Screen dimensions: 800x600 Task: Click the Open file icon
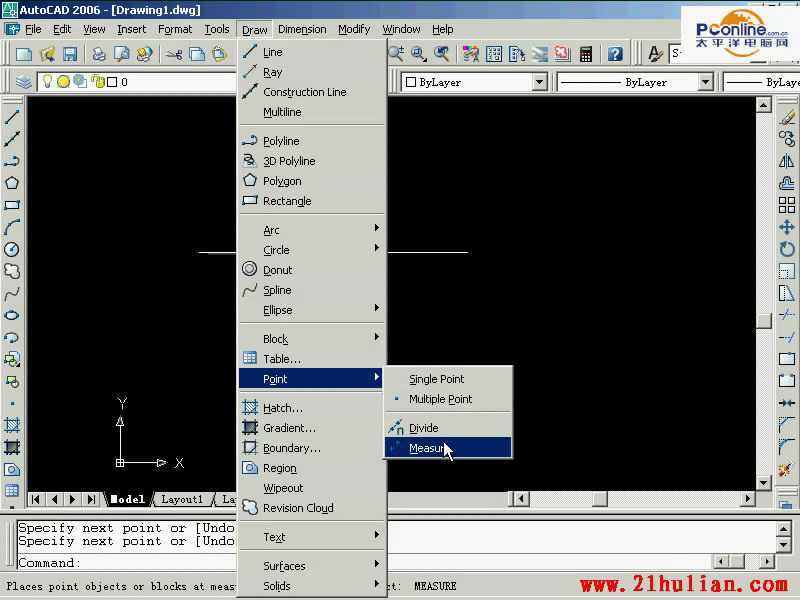(47, 54)
